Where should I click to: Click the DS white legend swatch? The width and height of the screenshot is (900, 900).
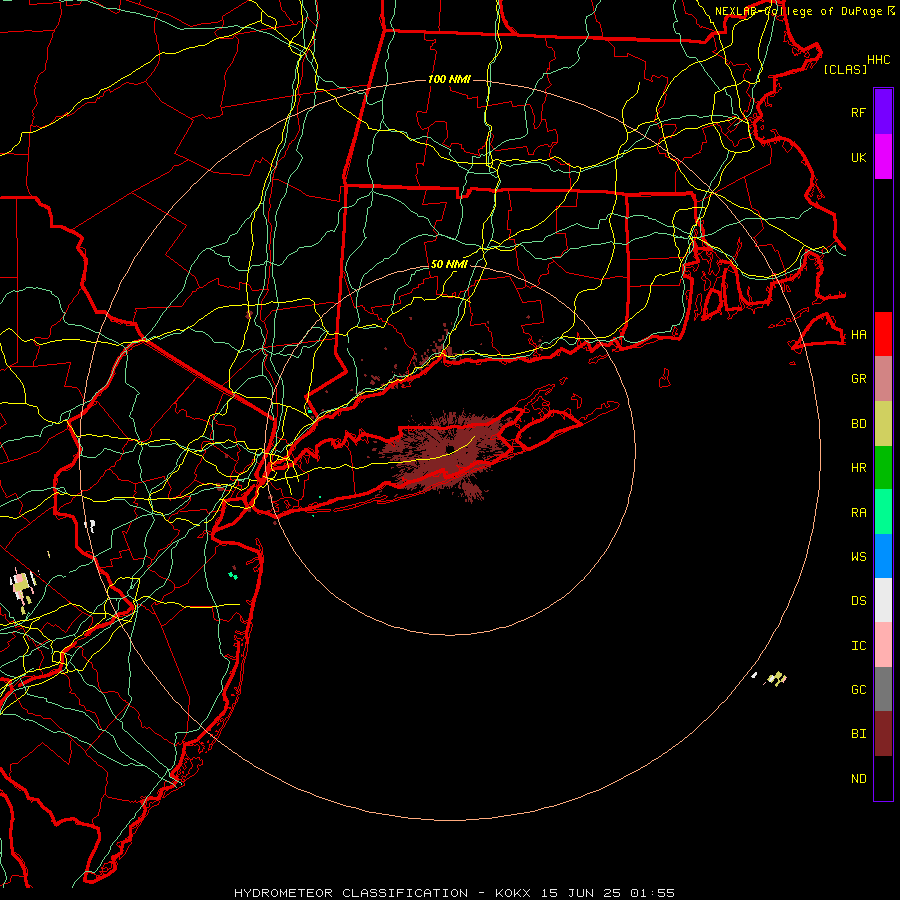tap(883, 600)
